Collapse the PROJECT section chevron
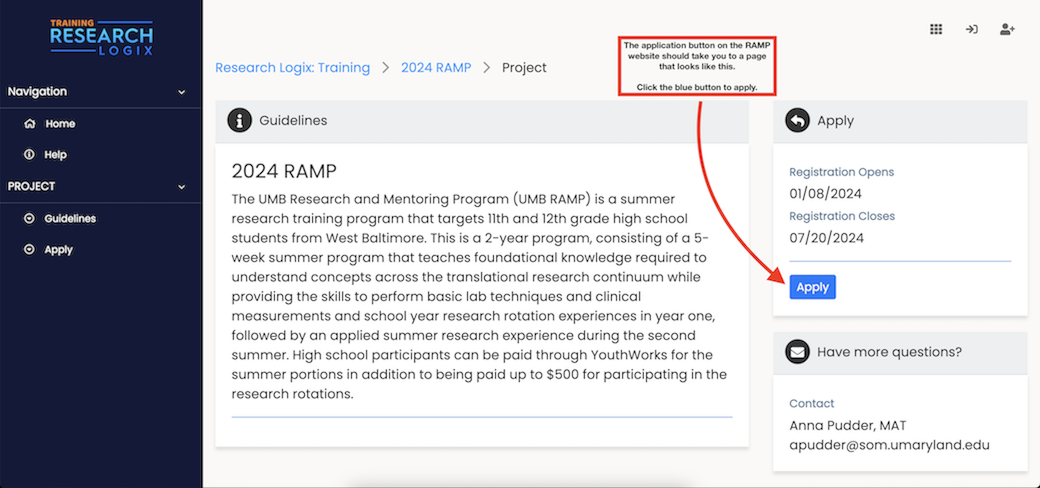 (x=181, y=187)
